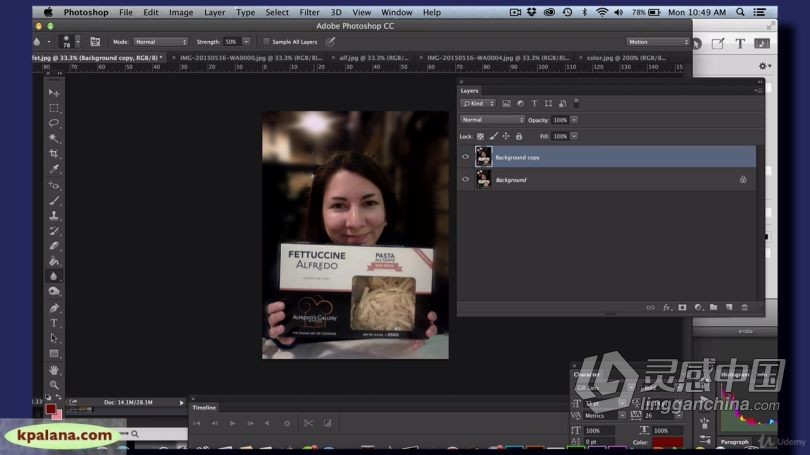The width and height of the screenshot is (810, 455).
Task: Open the layer style fx menu
Action: (667, 307)
